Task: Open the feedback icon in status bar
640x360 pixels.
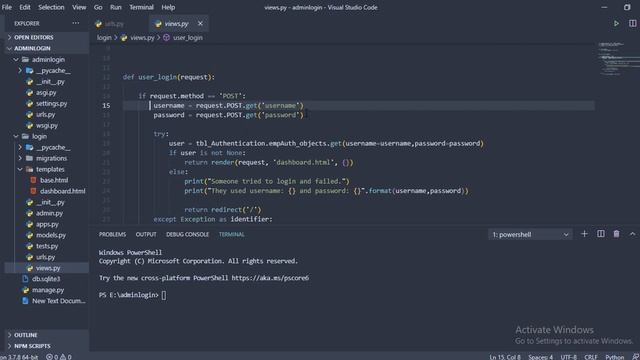Action: (x=635, y=357)
